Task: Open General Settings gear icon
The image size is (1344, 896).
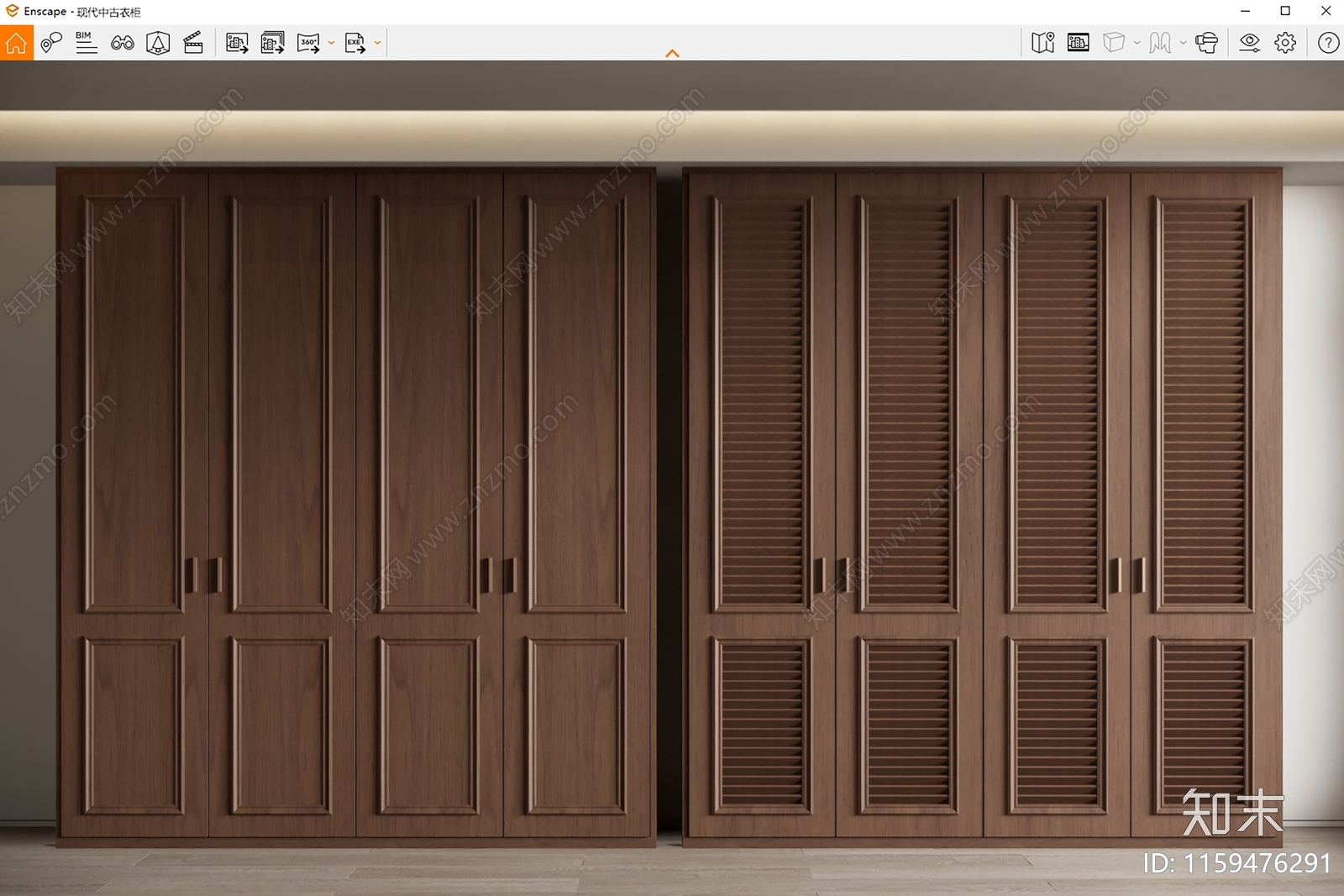Action: (1285, 43)
